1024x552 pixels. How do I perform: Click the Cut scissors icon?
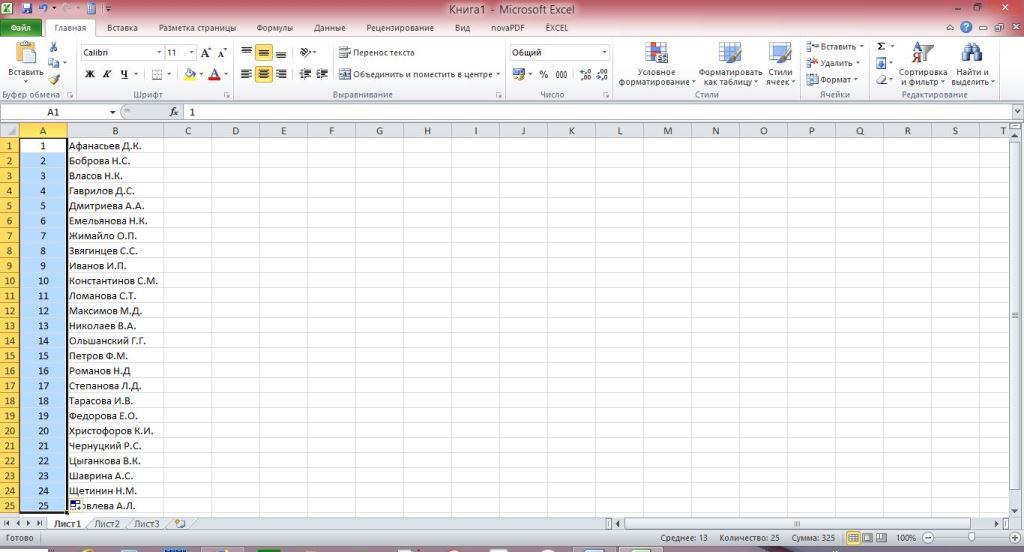[54, 47]
